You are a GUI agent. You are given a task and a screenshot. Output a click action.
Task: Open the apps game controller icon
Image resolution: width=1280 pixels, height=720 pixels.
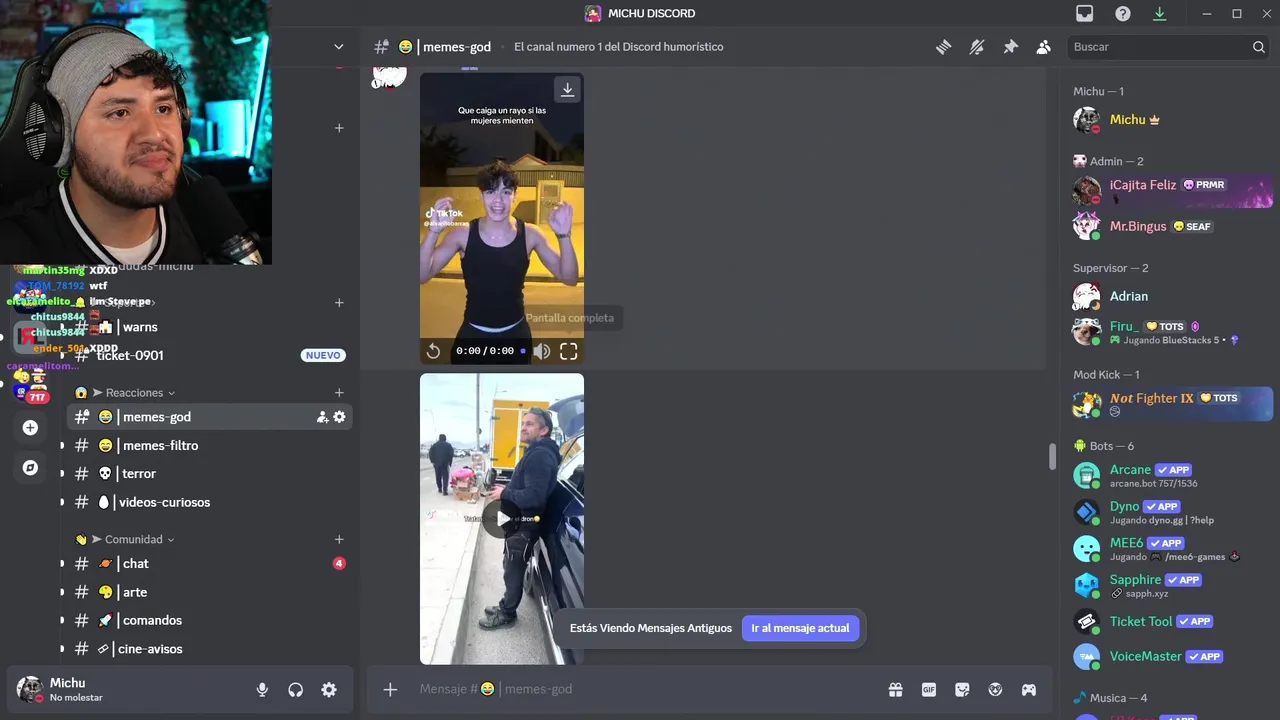tap(1028, 689)
